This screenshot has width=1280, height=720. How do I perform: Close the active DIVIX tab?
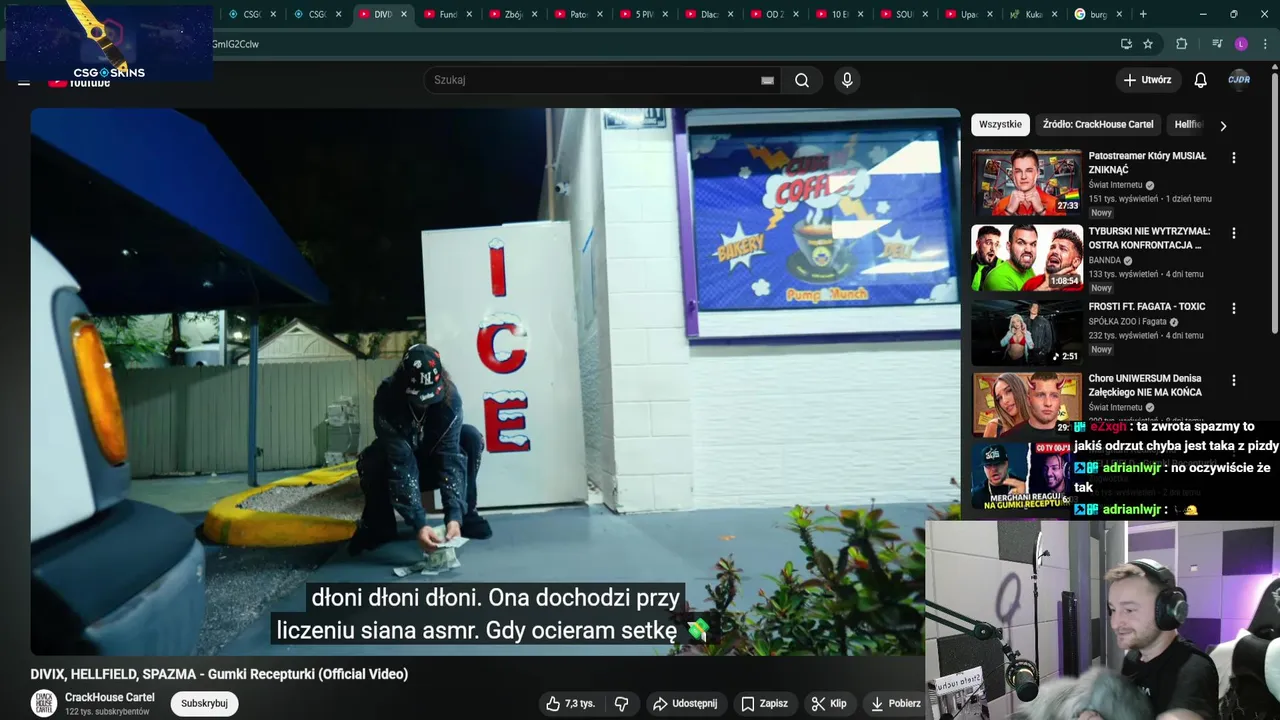point(404,14)
